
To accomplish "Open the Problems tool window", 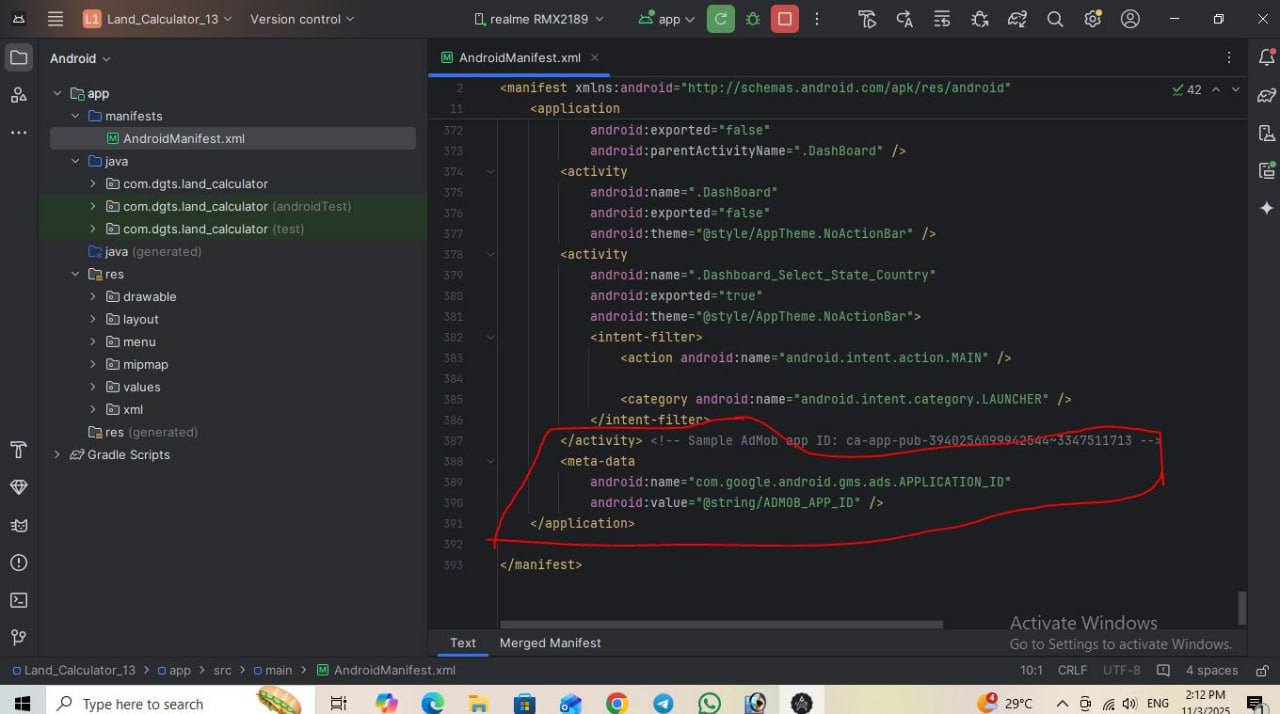I will [x=18, y=563].
